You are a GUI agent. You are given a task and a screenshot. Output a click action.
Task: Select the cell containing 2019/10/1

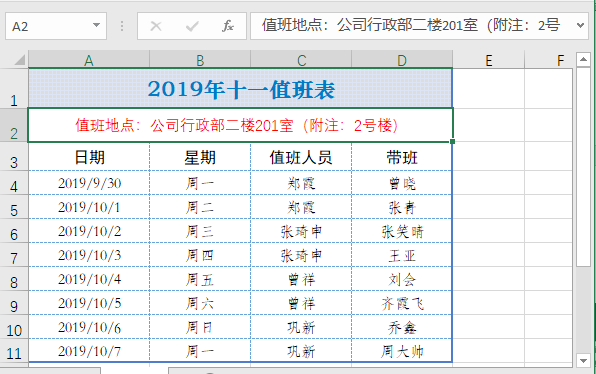click(x=89, y=207)
